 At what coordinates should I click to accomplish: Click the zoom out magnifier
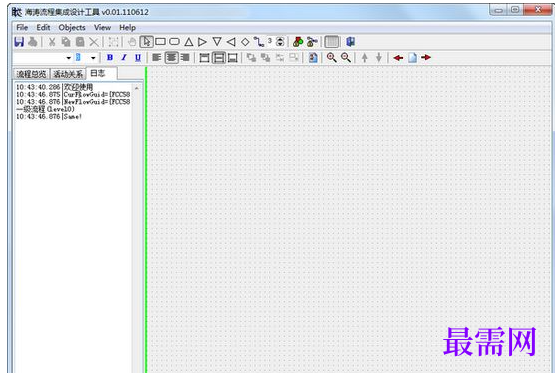tap(346, 57)
